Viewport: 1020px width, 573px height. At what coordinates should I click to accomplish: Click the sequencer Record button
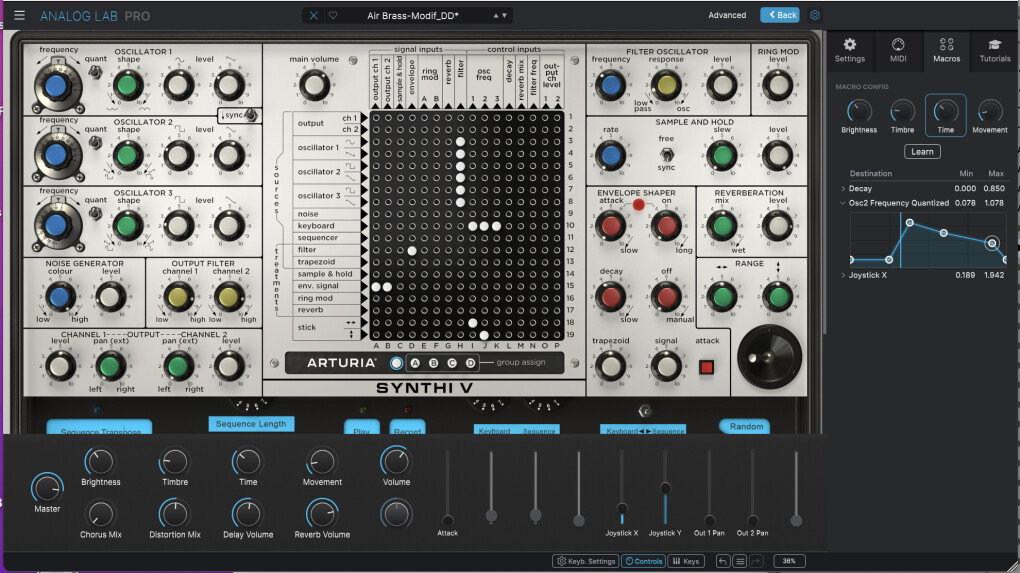(407, 429)
